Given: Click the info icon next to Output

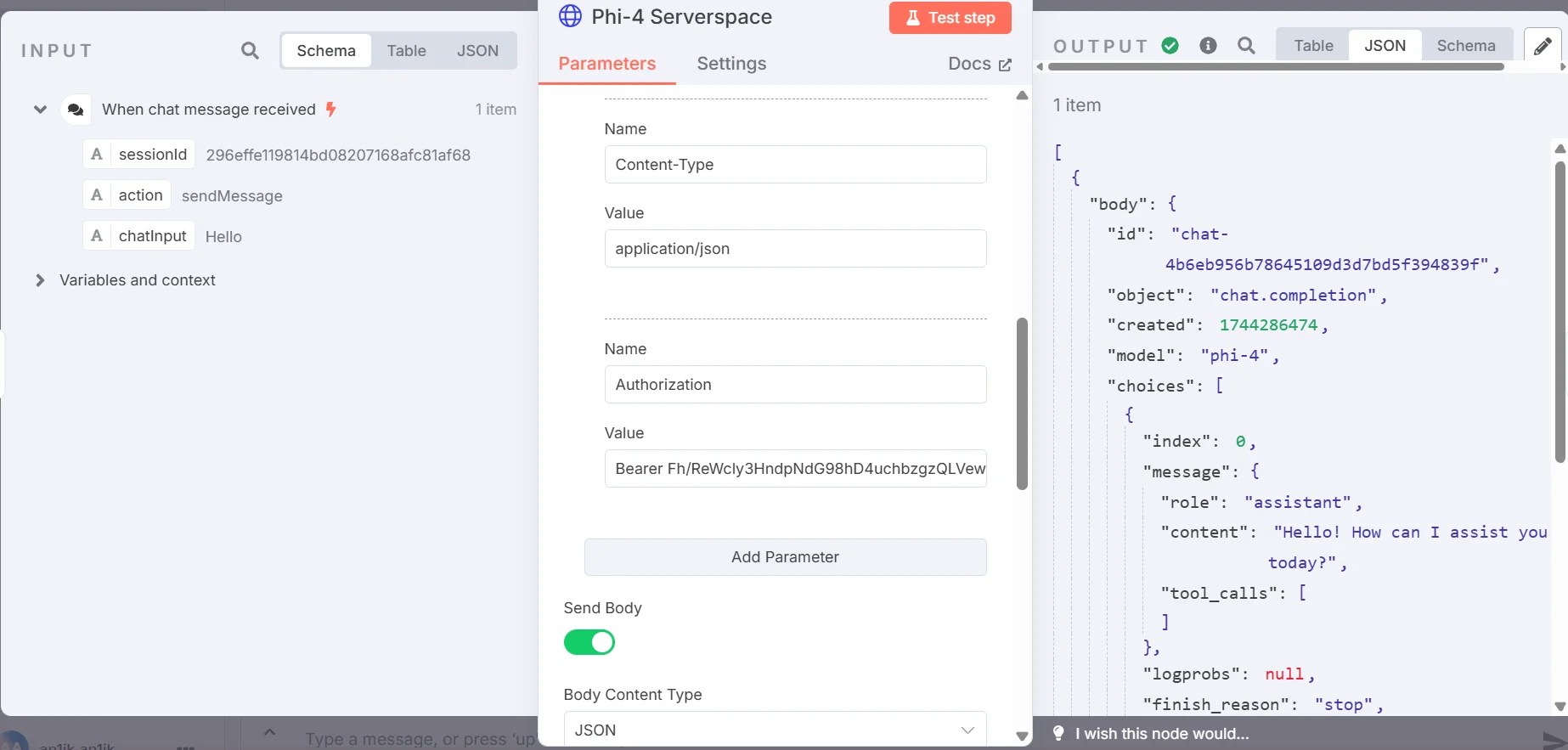Looking at the screenshot, I should pos(1208,46).
